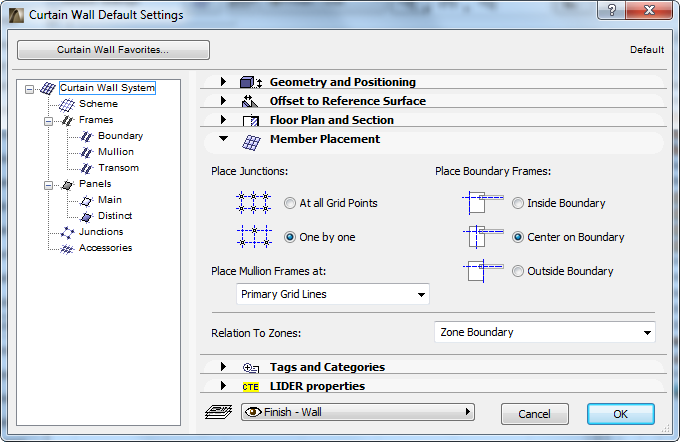Click the Offset to Reference Surface icon
680x442 pixels.
pos(250,101)
